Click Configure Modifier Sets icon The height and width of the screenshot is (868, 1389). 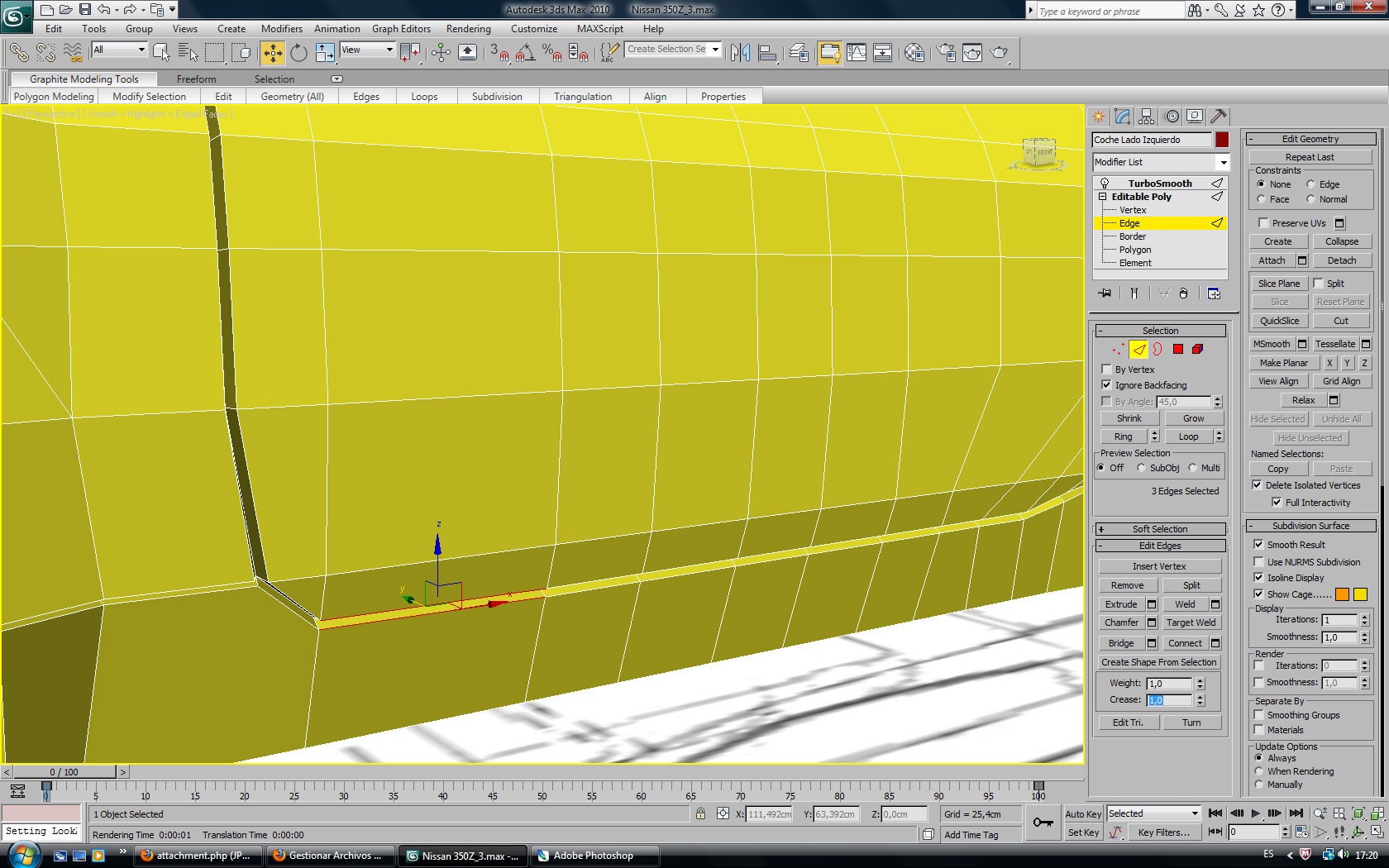click(x=1214, y=293)
